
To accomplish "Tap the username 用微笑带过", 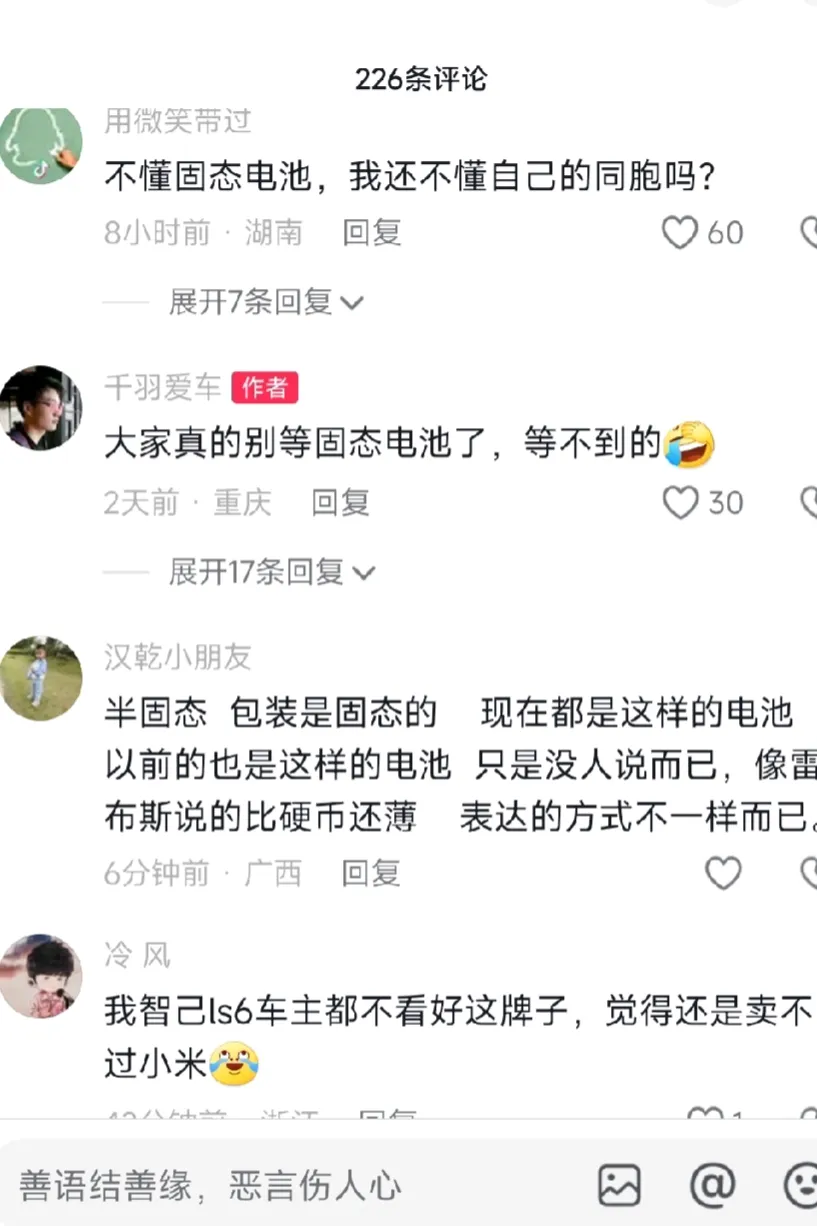I will pyautogui.click(x=178, y=121).
